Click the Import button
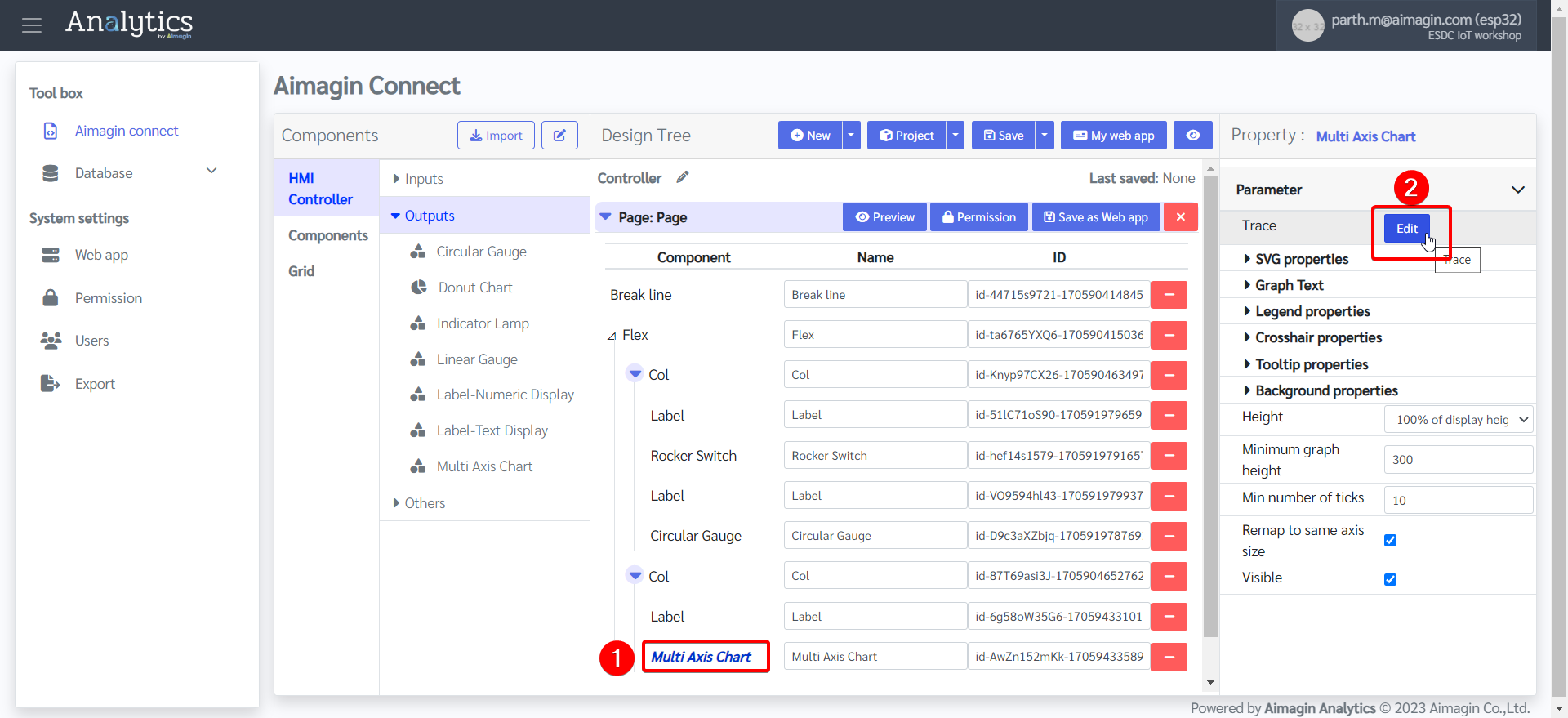The height and width of the screenshot is (718, 1568). (496, 136)
